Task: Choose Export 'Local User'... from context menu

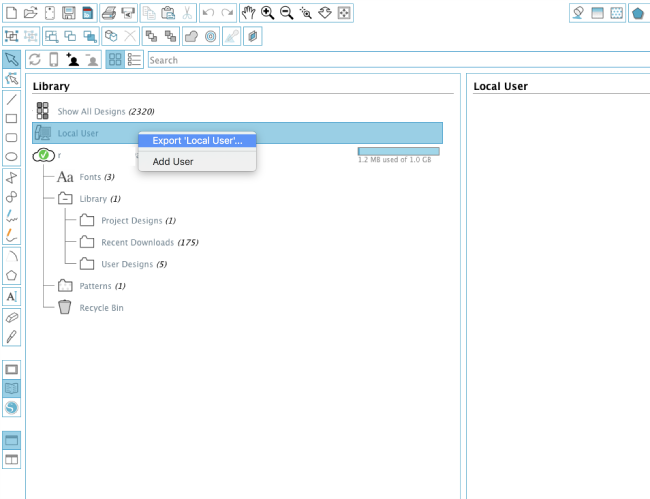Action: point(197,140)
